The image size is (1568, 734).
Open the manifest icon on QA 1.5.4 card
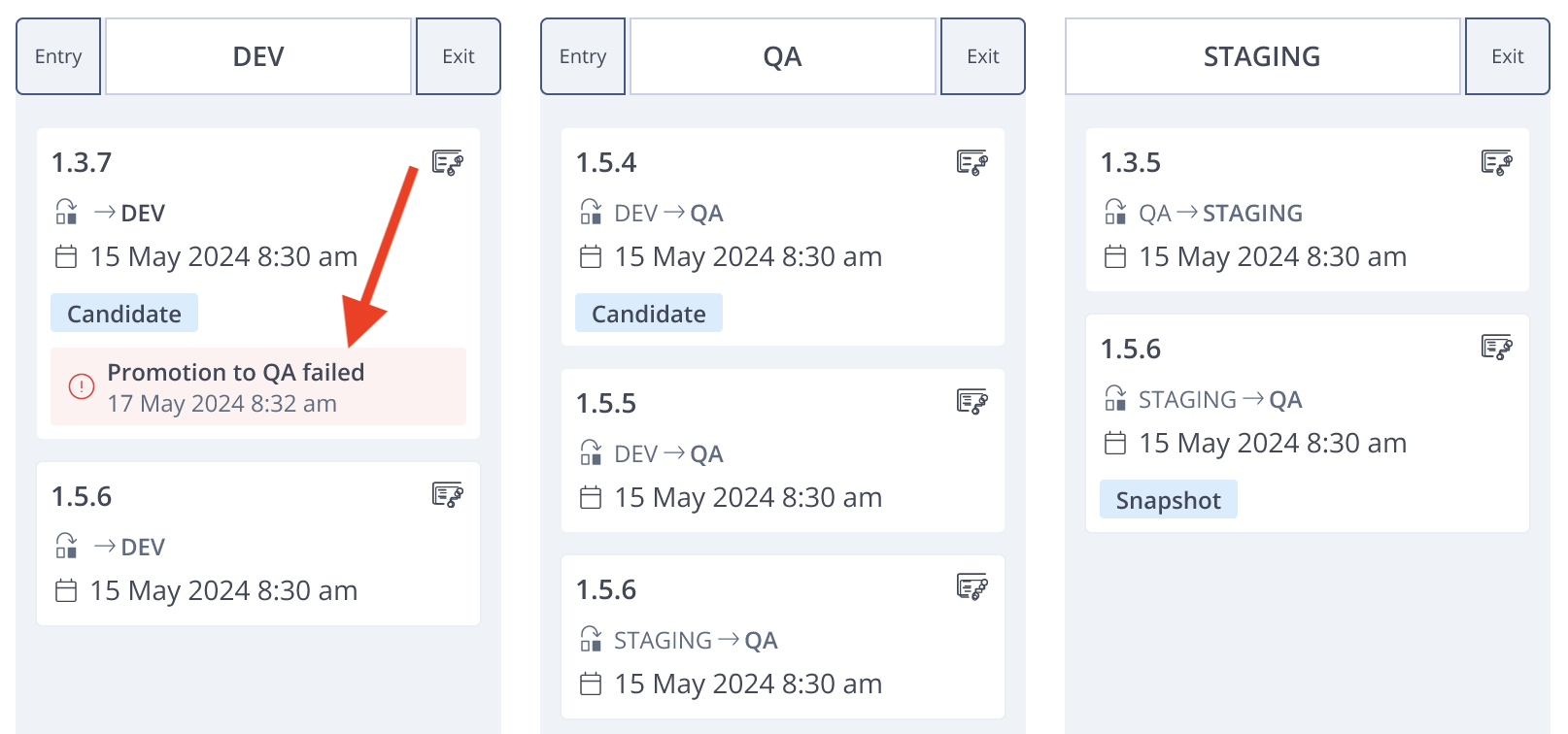971,162
